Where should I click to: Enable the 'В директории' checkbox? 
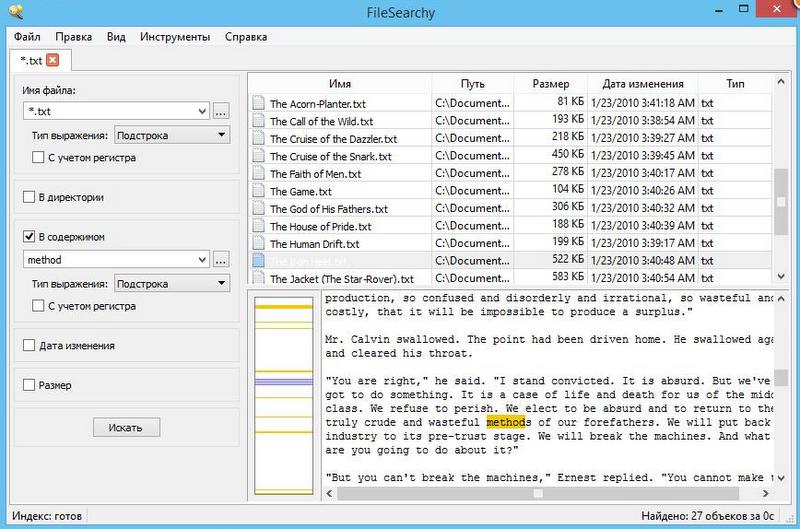[x=29, y=197]
